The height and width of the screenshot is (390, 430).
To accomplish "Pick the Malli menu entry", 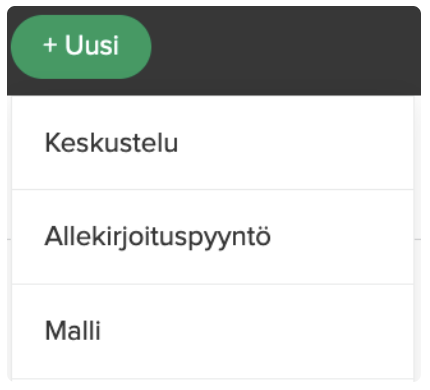I will pyautogui.click(x=213, y=331).
